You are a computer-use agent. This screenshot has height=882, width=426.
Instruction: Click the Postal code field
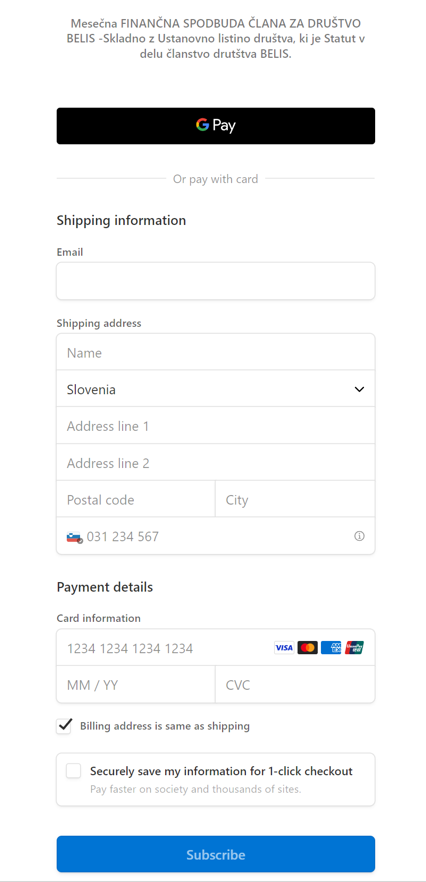click(x=136, y=500)
